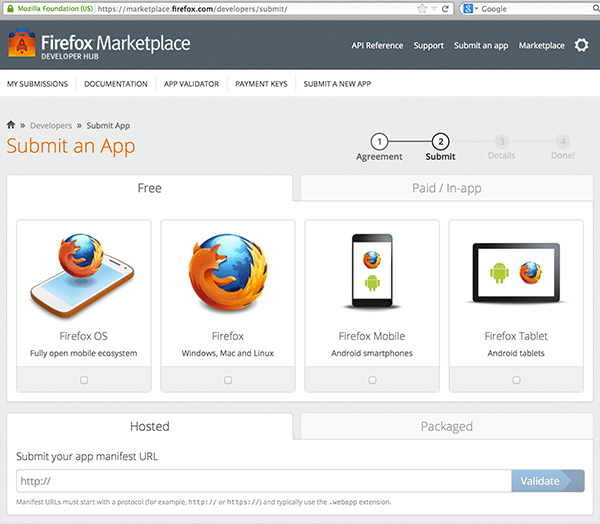Click the "Submit an App" page heading
The width and height of the screenshot is (600, 524).
coord(71,146)
